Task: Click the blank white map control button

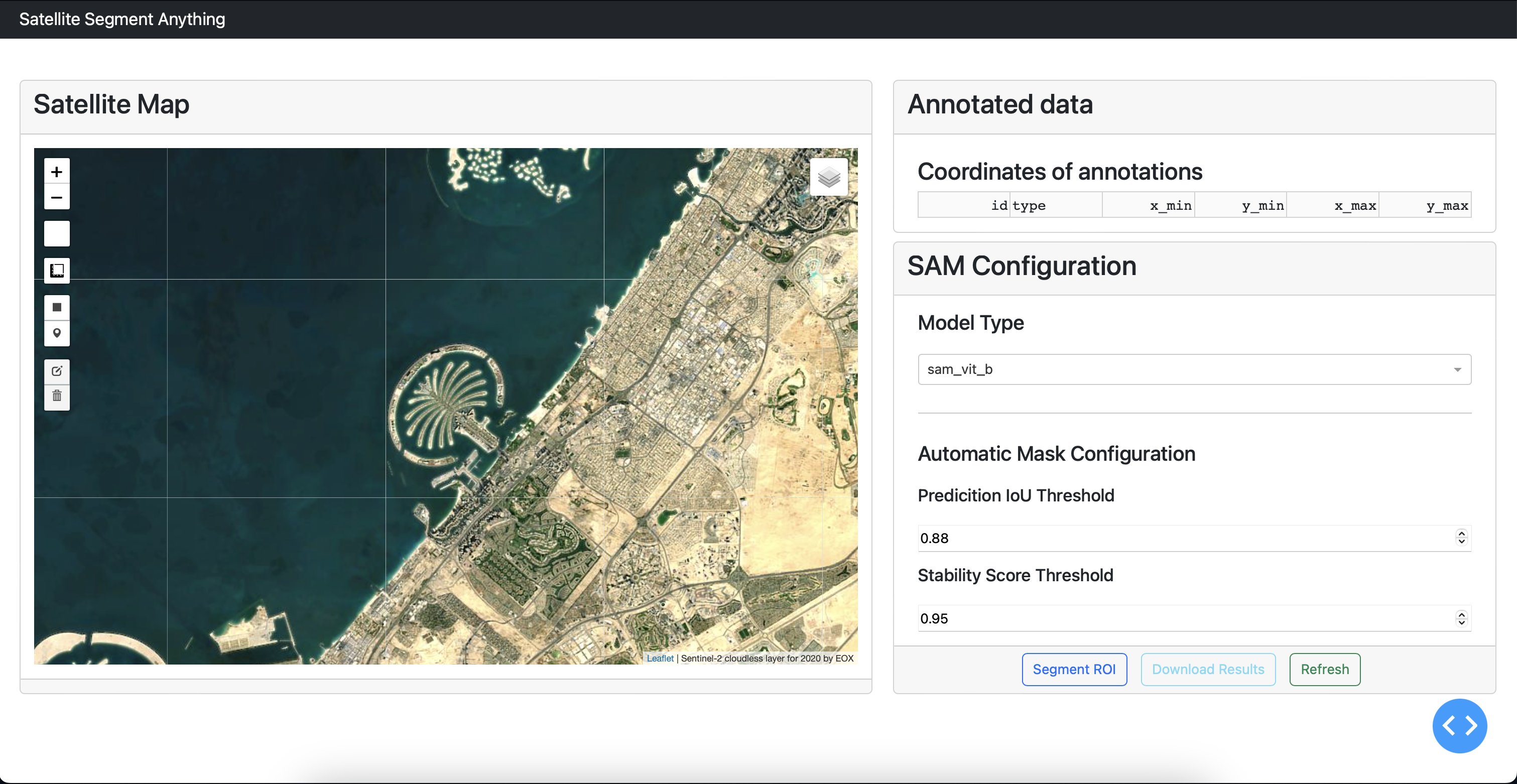Action: tap(57, 234)
